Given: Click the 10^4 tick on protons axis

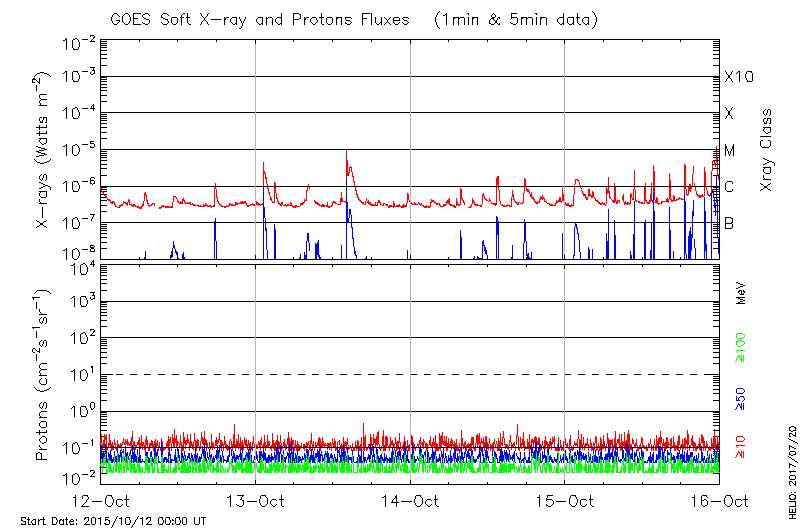Looking at the screenshot, I should (81, 266).
